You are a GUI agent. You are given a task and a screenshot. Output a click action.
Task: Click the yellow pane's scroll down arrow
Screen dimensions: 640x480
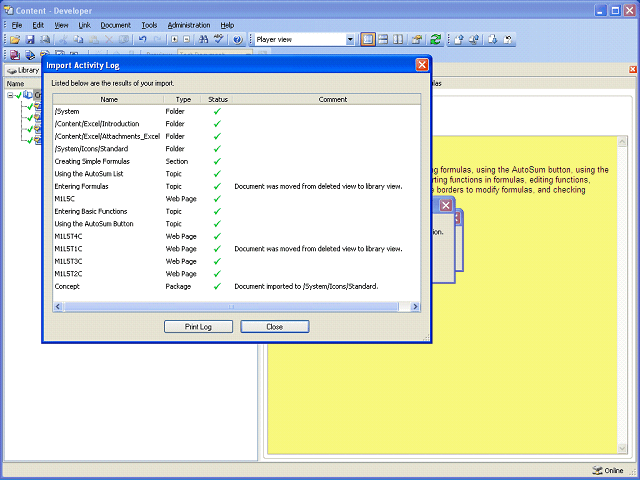[x=622, y=448]
